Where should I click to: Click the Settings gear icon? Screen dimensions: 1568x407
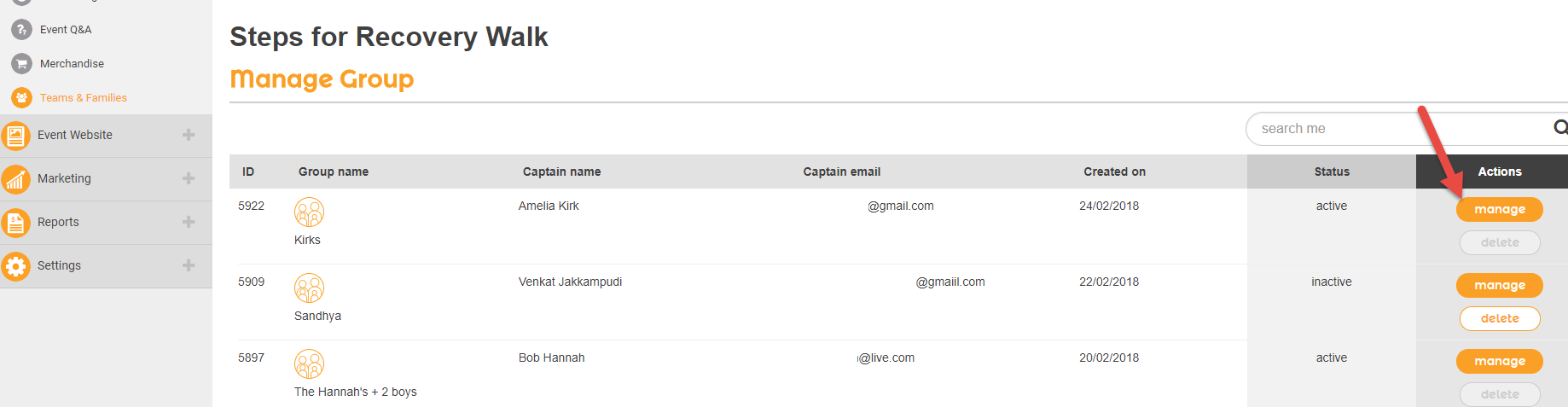coord(15,266)
